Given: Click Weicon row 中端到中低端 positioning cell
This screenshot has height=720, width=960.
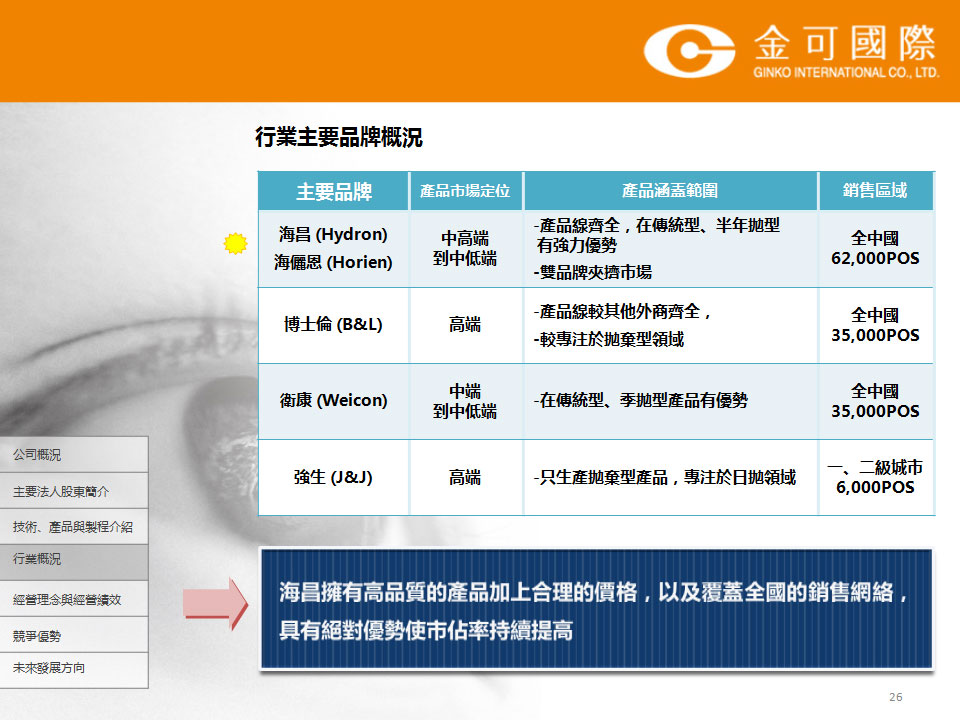Looking at the screenshot, I should 465,401.
